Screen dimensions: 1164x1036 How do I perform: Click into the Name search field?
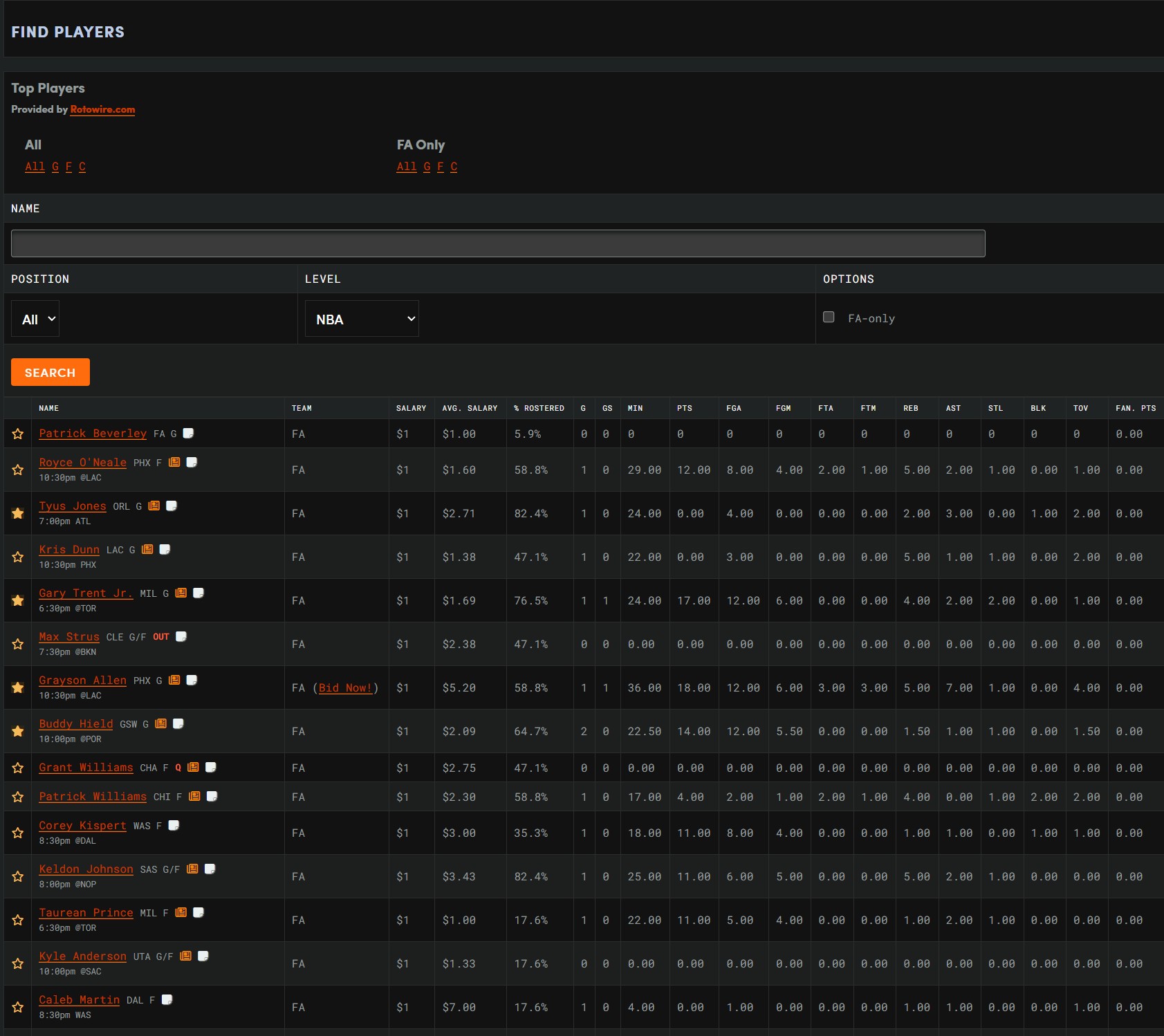click(498, 243)
